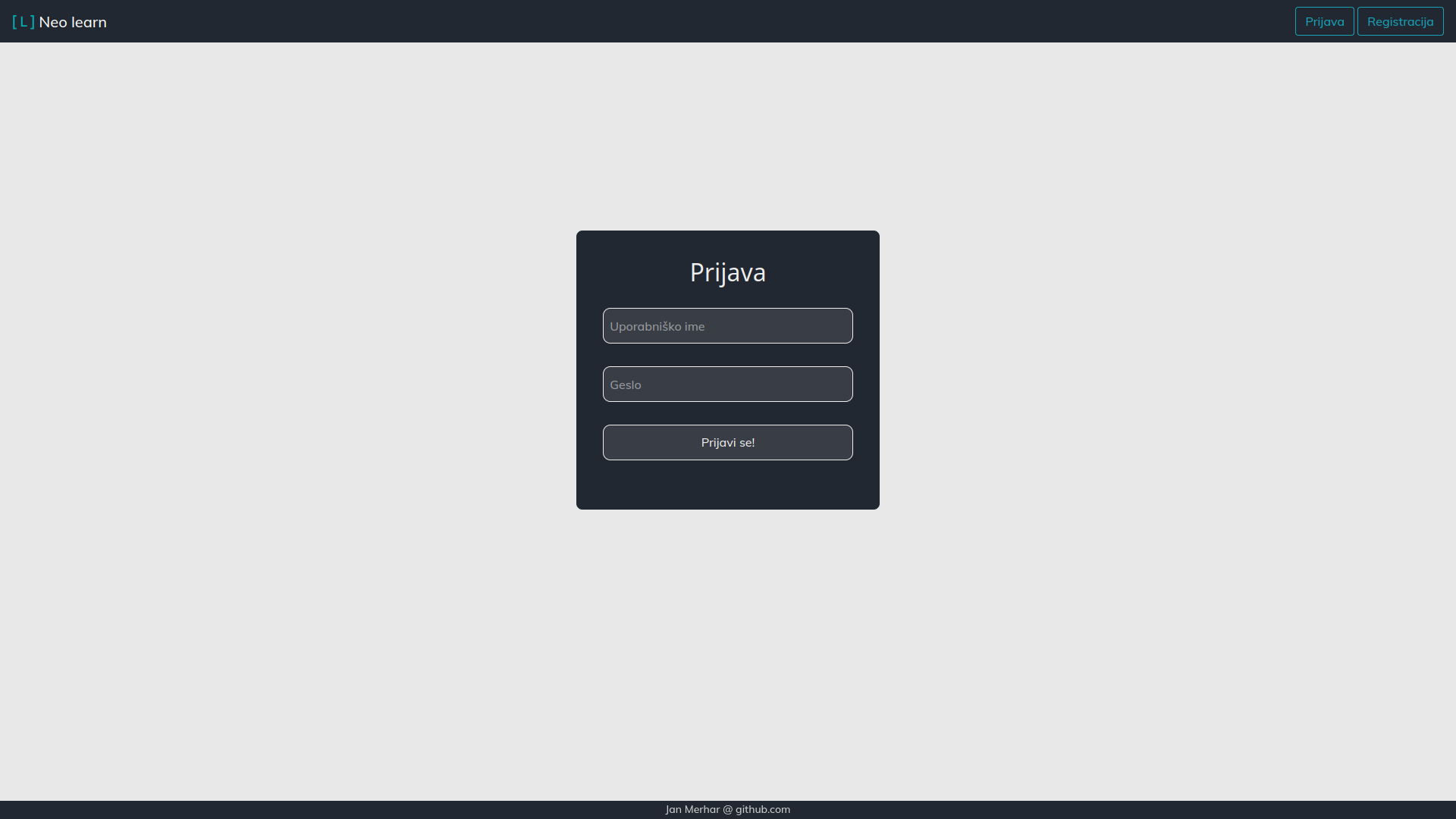The width and height of the screenshot is (1456, 819).
Task: Submit the login form
Action: coord(727,443)
